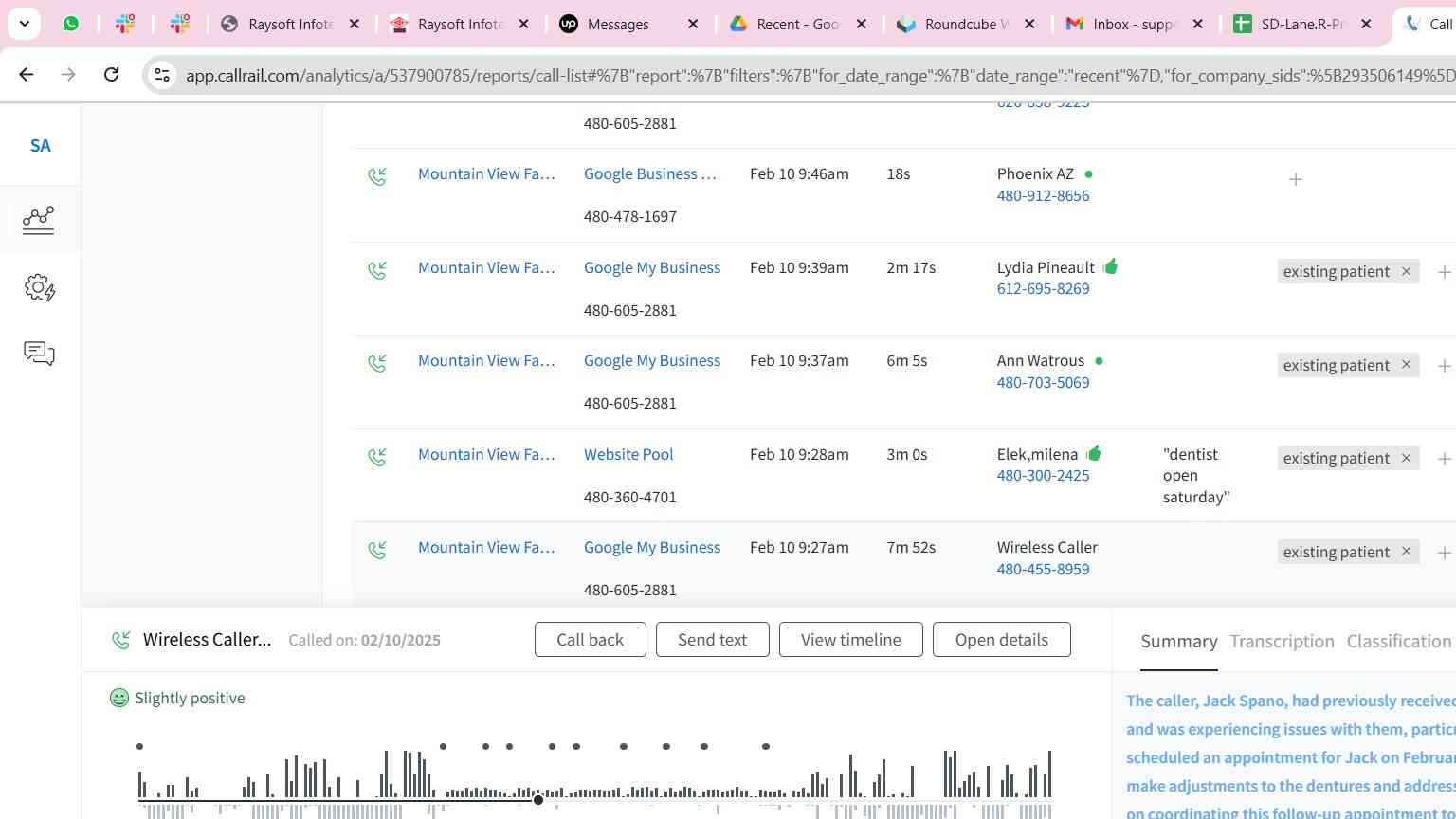Viewport: 1456px width, 819px height.
Task: Remove existing patient tag from Wireless Caller
Action: tap(1406, 552)
